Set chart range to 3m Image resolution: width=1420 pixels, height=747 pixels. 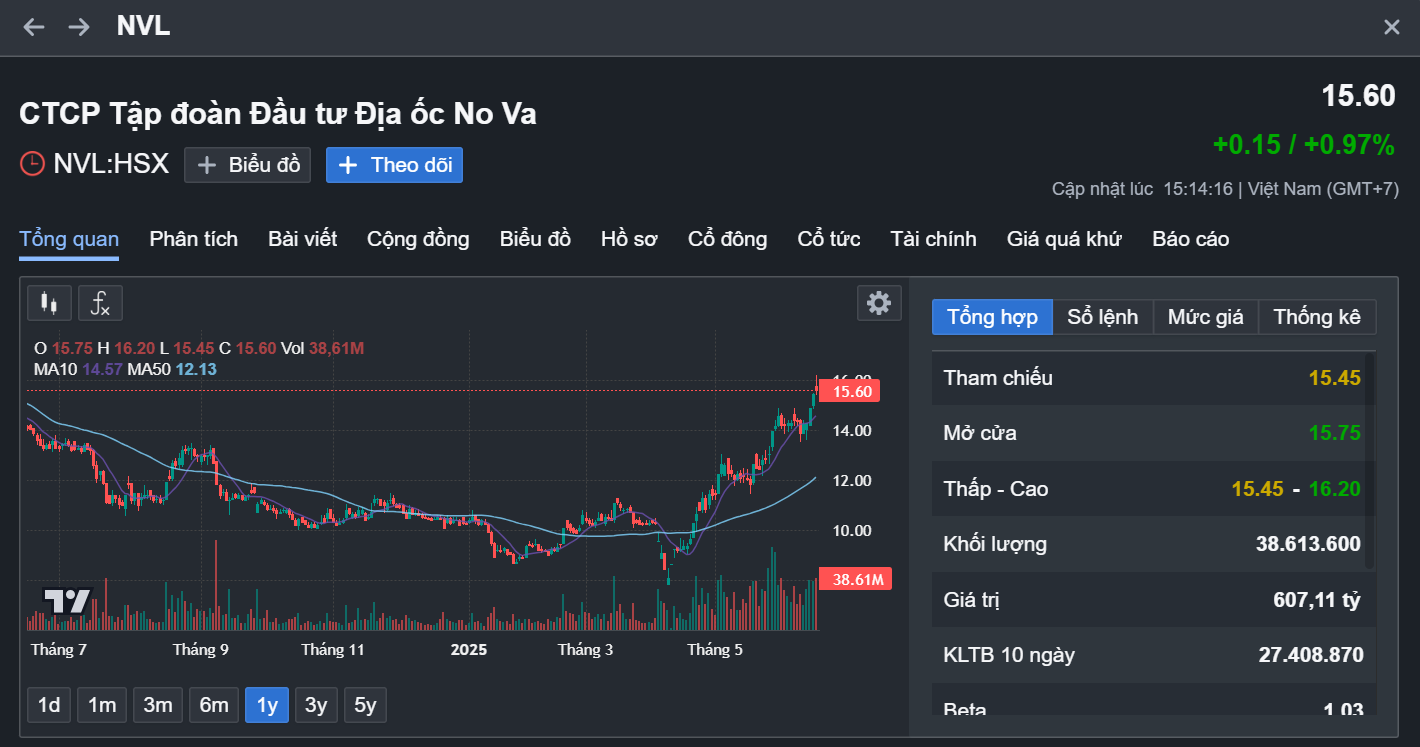coord(158,705)
